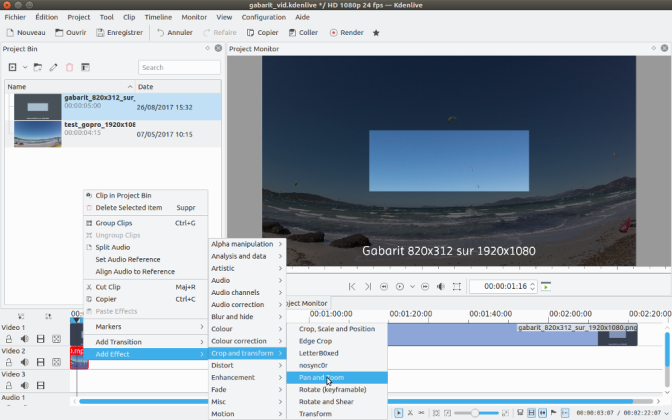This screenshot has width=672, height=420.
Task: Hide video on the Video 3 track
Action: pyautogui.click(x=41, y=385)
